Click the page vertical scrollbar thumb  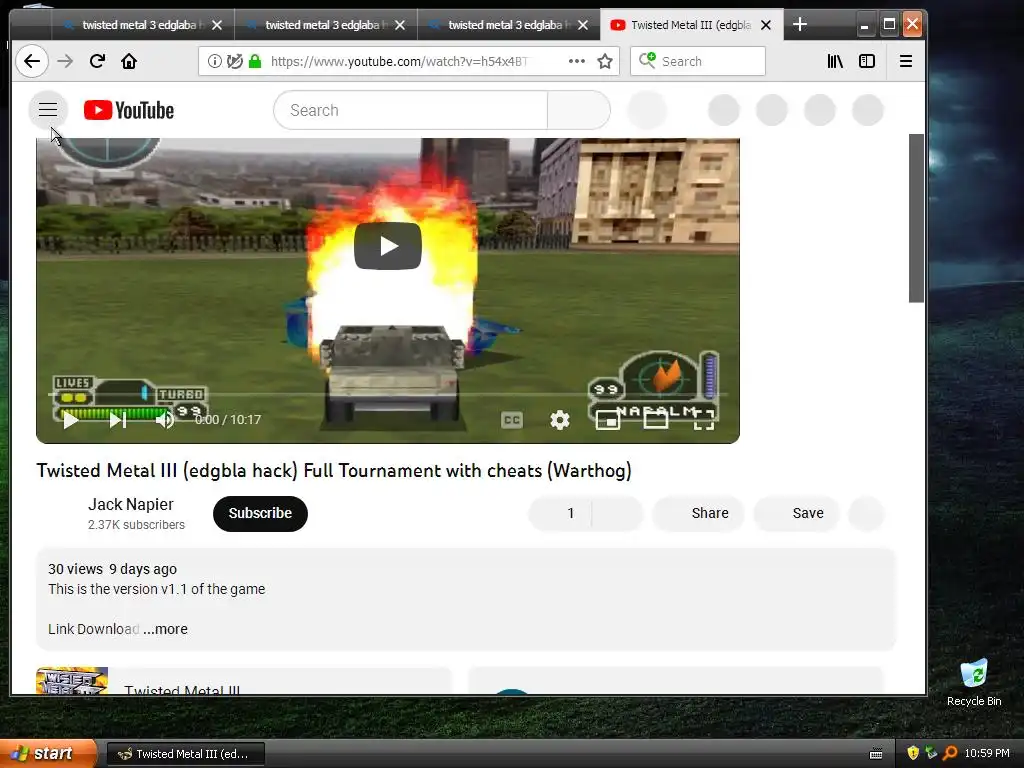[x=916, y=218]
